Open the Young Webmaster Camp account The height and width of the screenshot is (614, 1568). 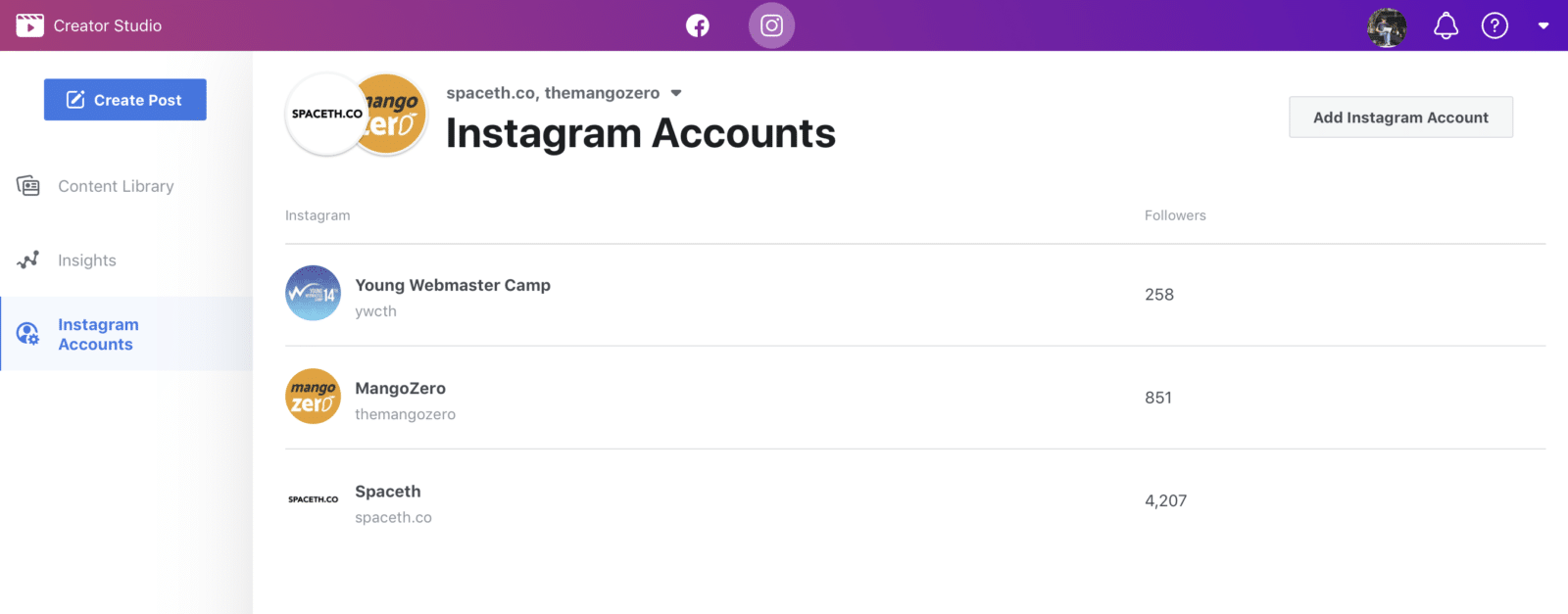click(x=453, y=286)
